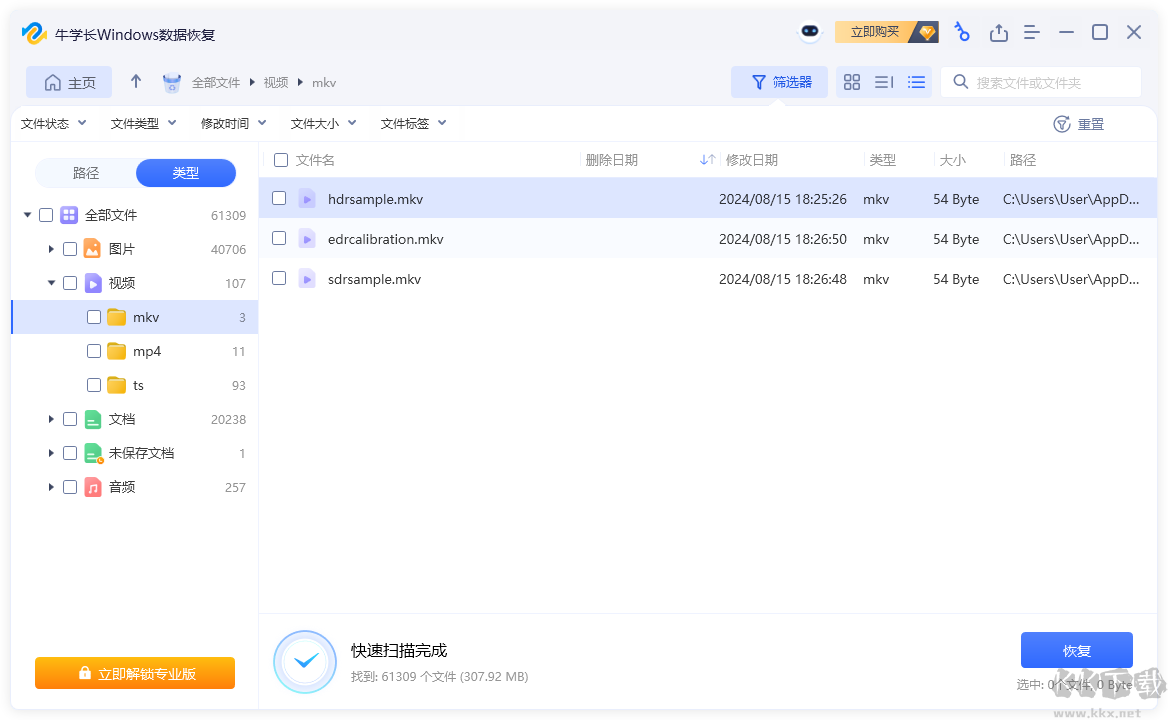Switch to the 路径 tab

(86, 172)
